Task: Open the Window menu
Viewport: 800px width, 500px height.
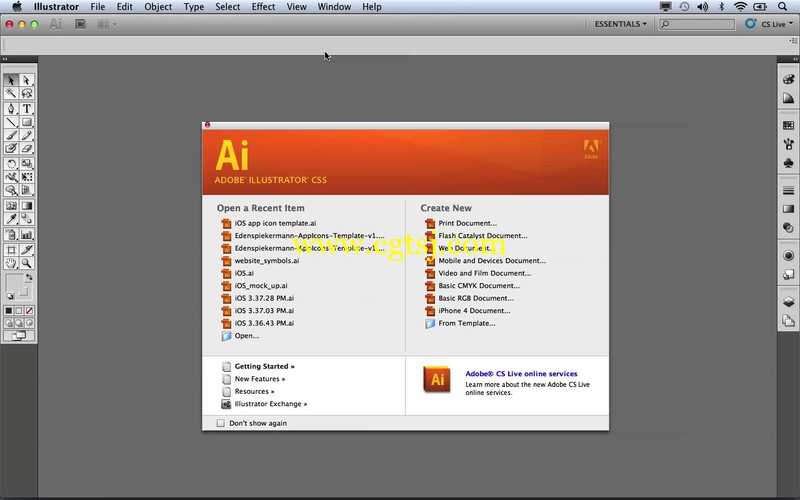Action: 334,7
